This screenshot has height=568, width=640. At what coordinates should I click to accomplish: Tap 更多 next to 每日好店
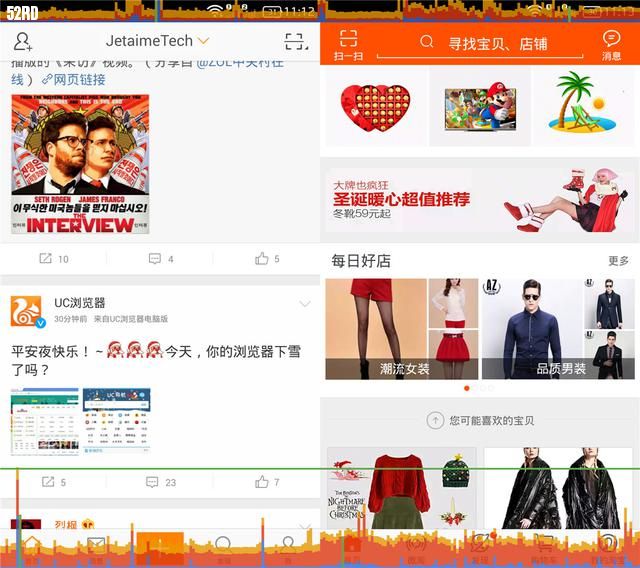coord(618,260)
